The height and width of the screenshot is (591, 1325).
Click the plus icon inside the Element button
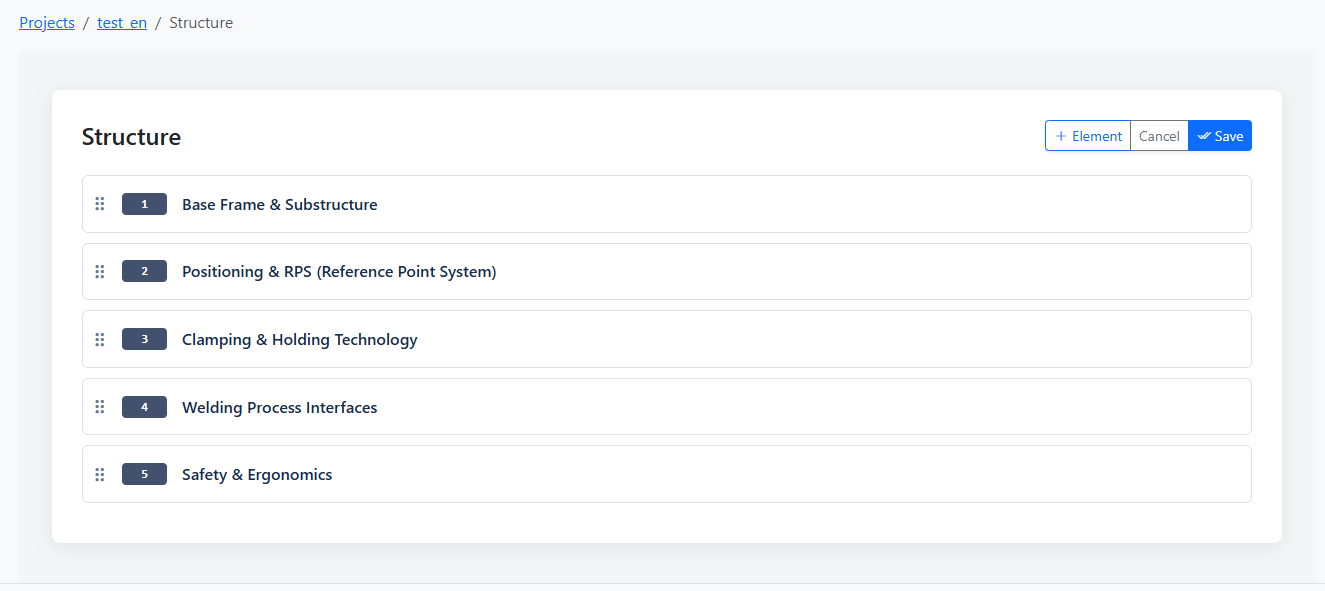(x=1061, y=135)
